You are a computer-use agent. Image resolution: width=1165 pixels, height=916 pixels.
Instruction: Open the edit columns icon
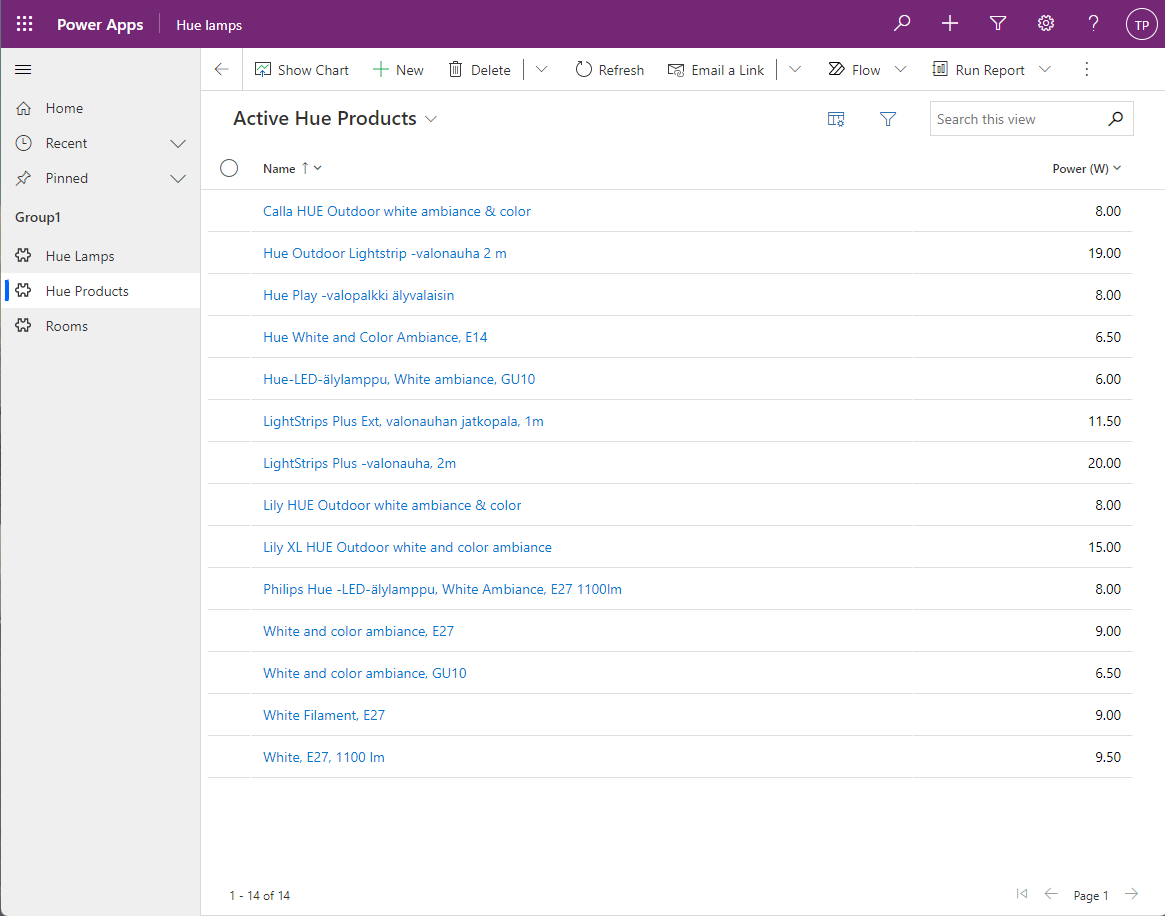point(836,119)
